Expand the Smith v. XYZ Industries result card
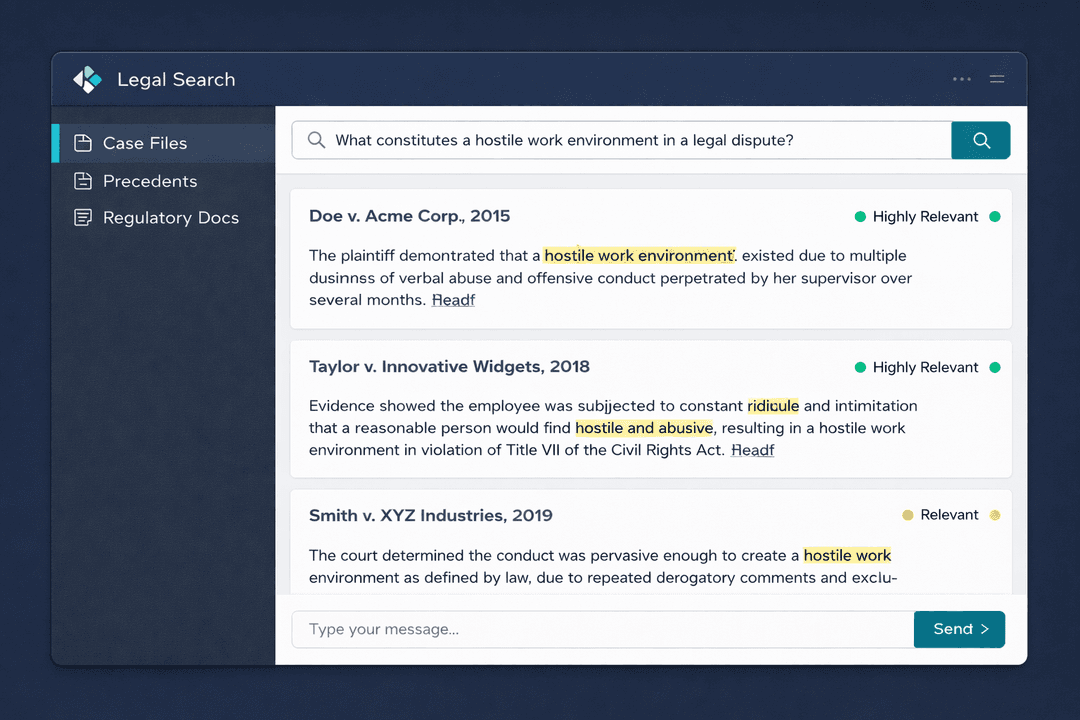The height and width of the screenshot is (720, 1080). (x=650, y=540)
